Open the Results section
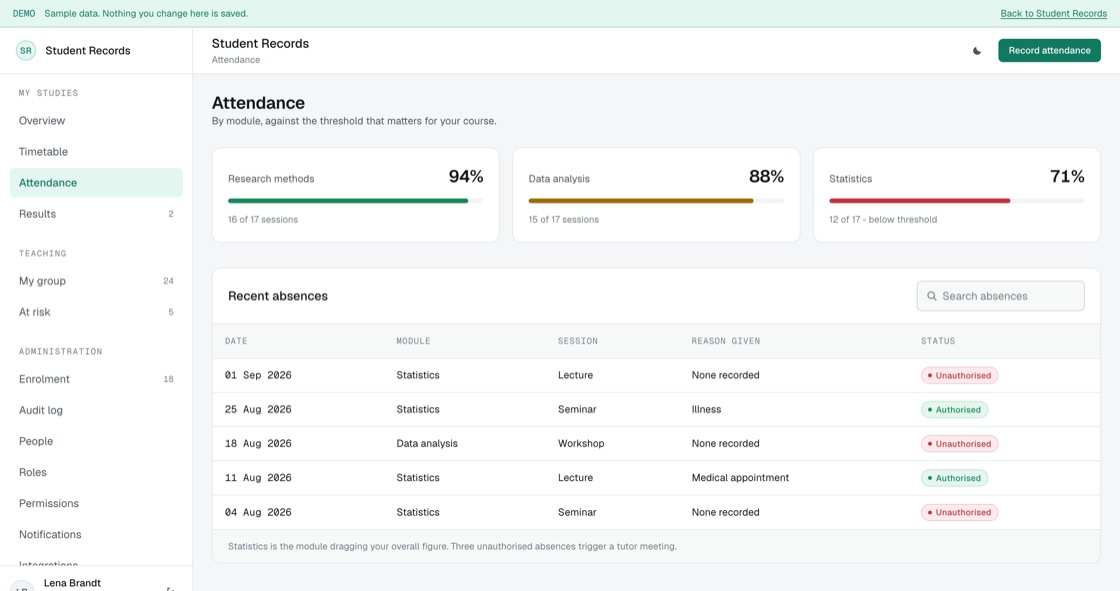This screenshot has height=591, width=1120. pos(96,214)
